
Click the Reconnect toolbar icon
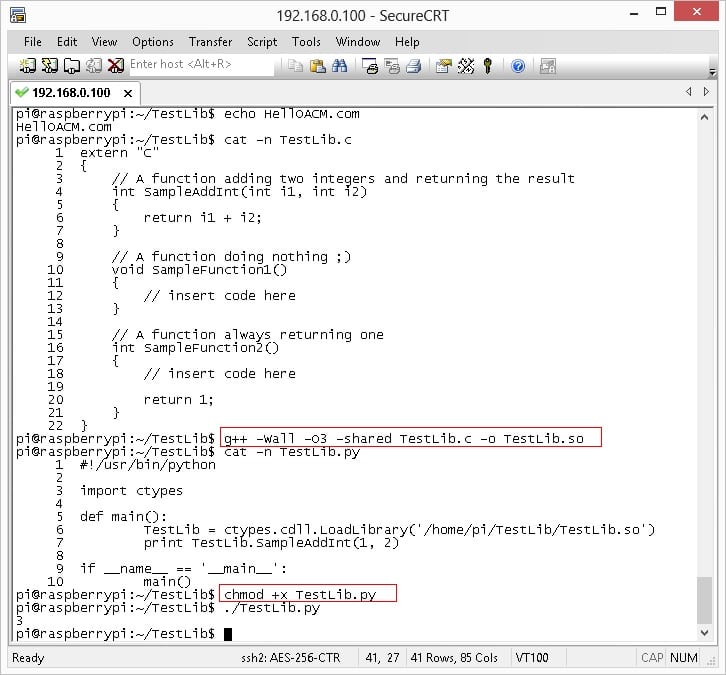tap(94, 66)
